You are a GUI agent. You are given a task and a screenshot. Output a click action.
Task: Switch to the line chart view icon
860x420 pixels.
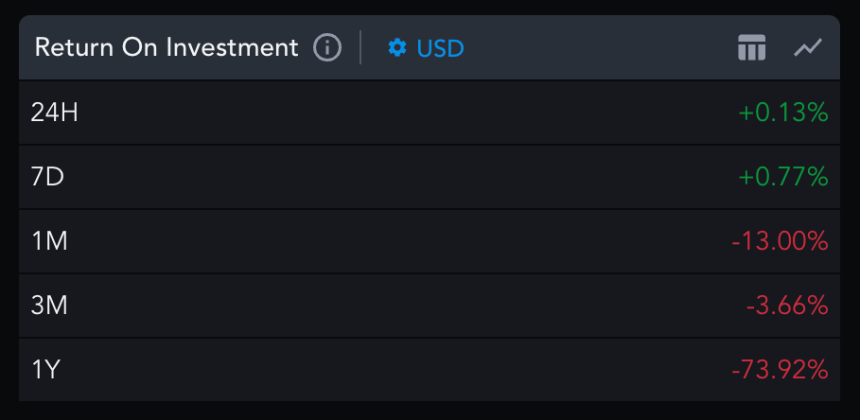[x=808, y=47]
